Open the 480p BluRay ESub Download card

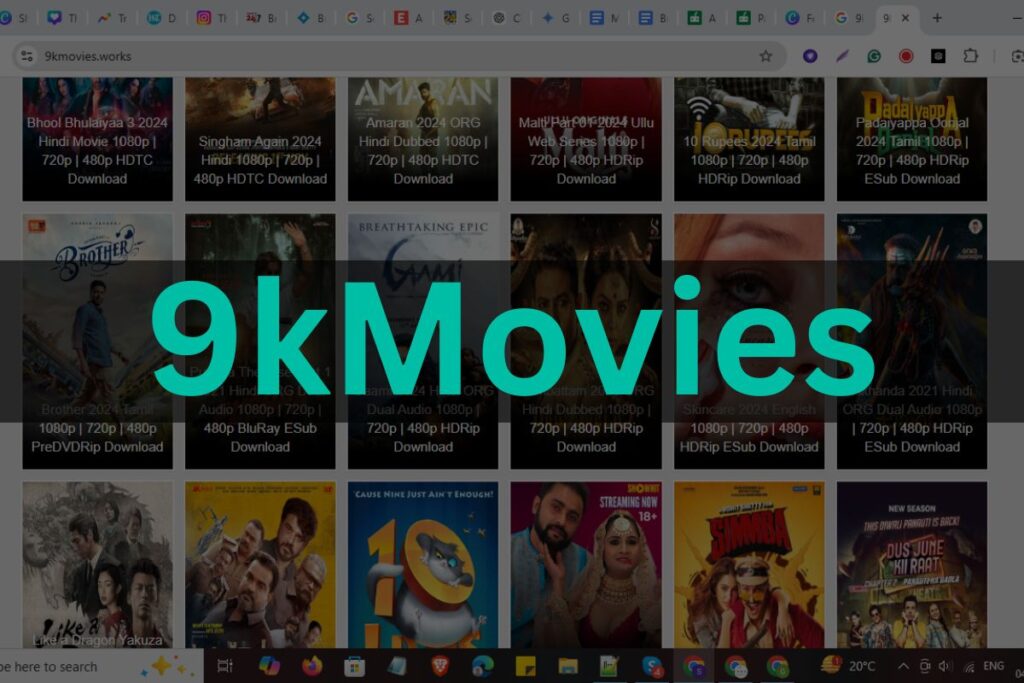pos(260,341)
